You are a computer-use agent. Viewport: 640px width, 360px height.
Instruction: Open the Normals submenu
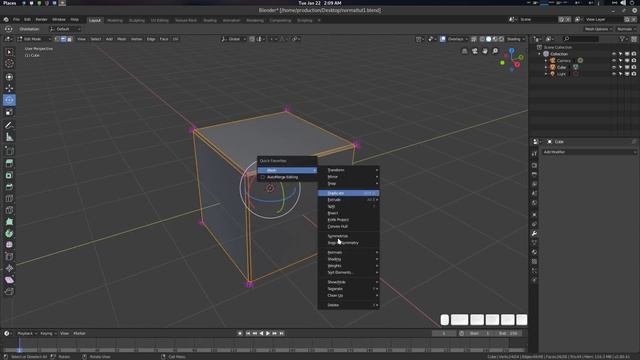tap(349, 252)
